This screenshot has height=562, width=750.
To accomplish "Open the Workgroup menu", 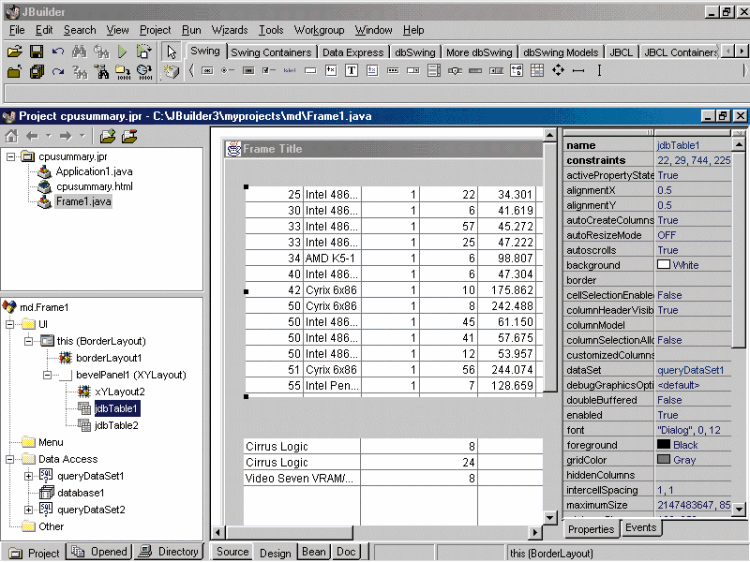I will click(x=319, y=30).
